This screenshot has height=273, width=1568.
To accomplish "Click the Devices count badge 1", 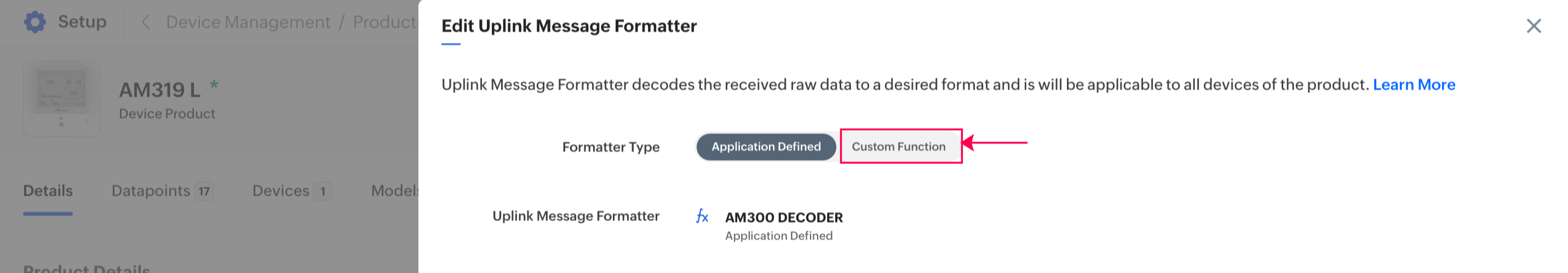I will pyautogui.click(x=323, y=191).
